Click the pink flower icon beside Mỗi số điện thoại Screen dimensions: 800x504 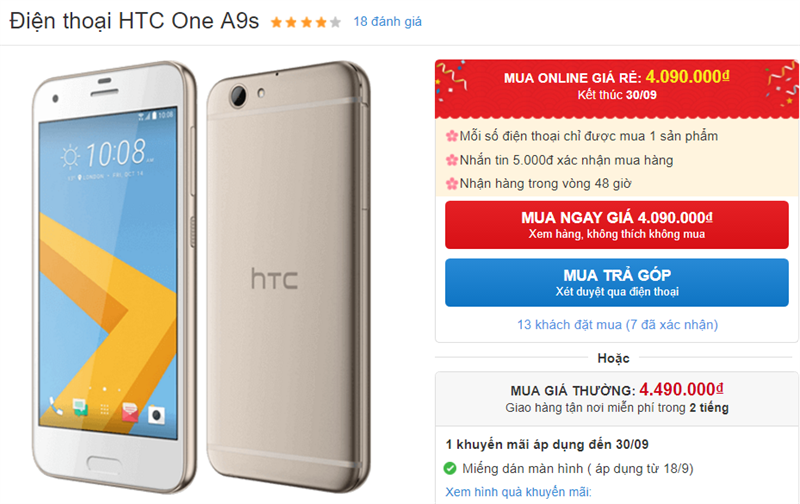tap(452, 136)
